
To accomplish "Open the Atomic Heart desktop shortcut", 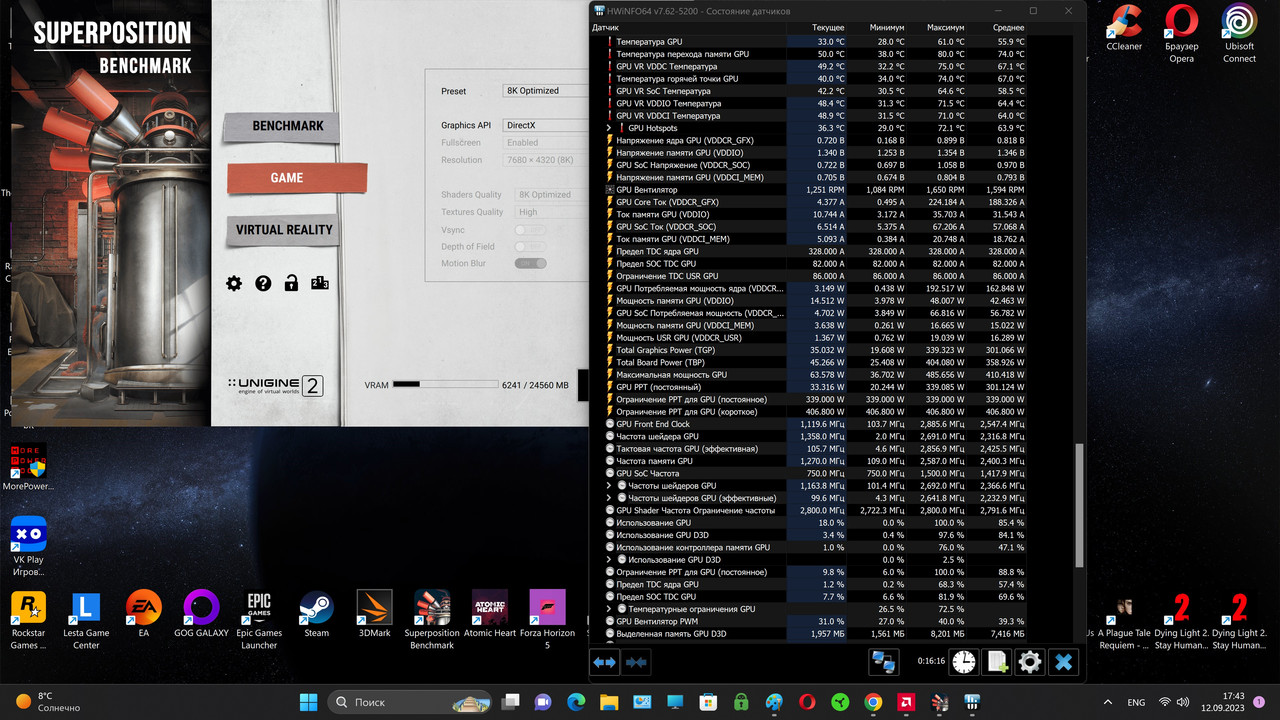I will coord(490,614).
